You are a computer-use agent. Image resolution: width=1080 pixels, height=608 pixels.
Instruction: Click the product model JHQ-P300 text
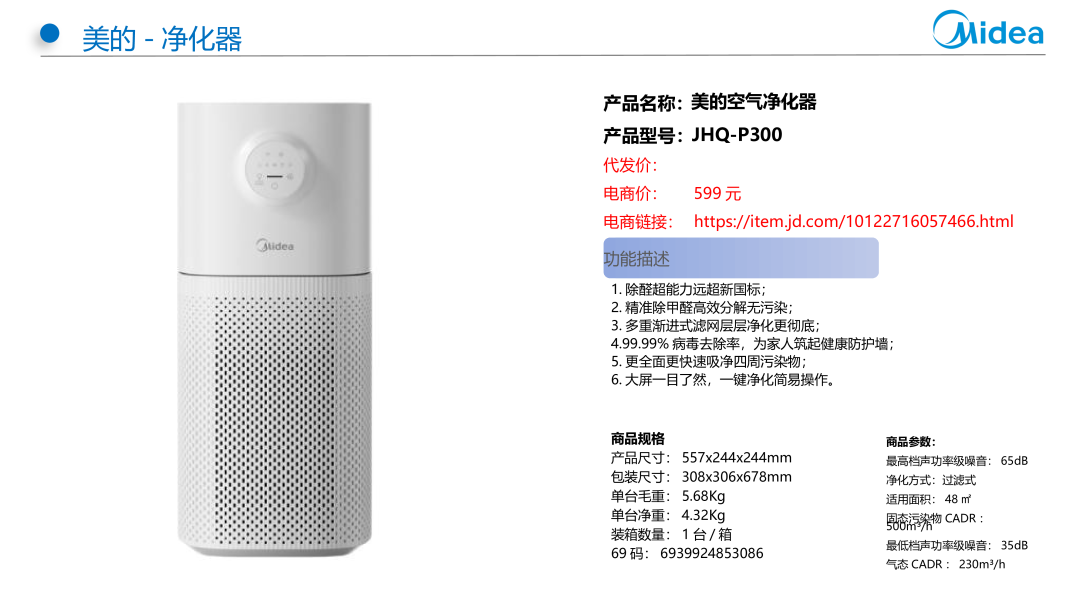point(736,135)
